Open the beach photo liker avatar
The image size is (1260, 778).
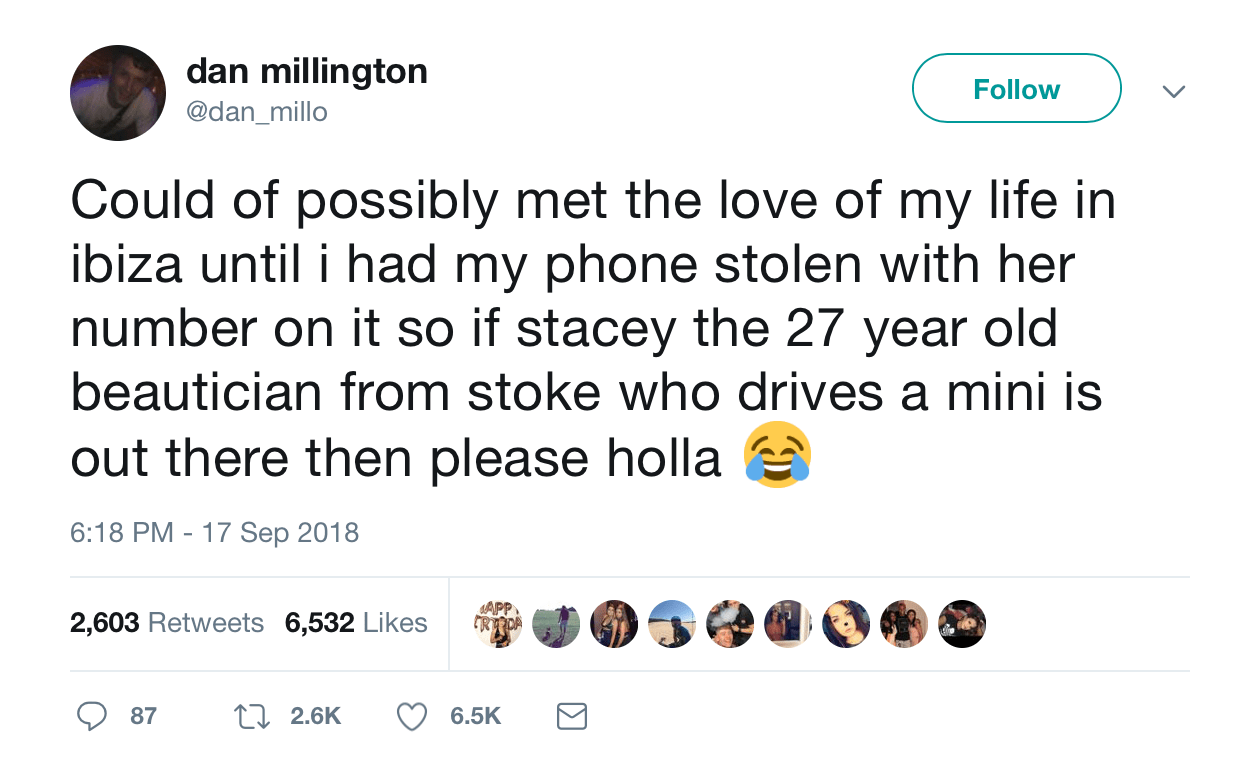pos(671,623)
